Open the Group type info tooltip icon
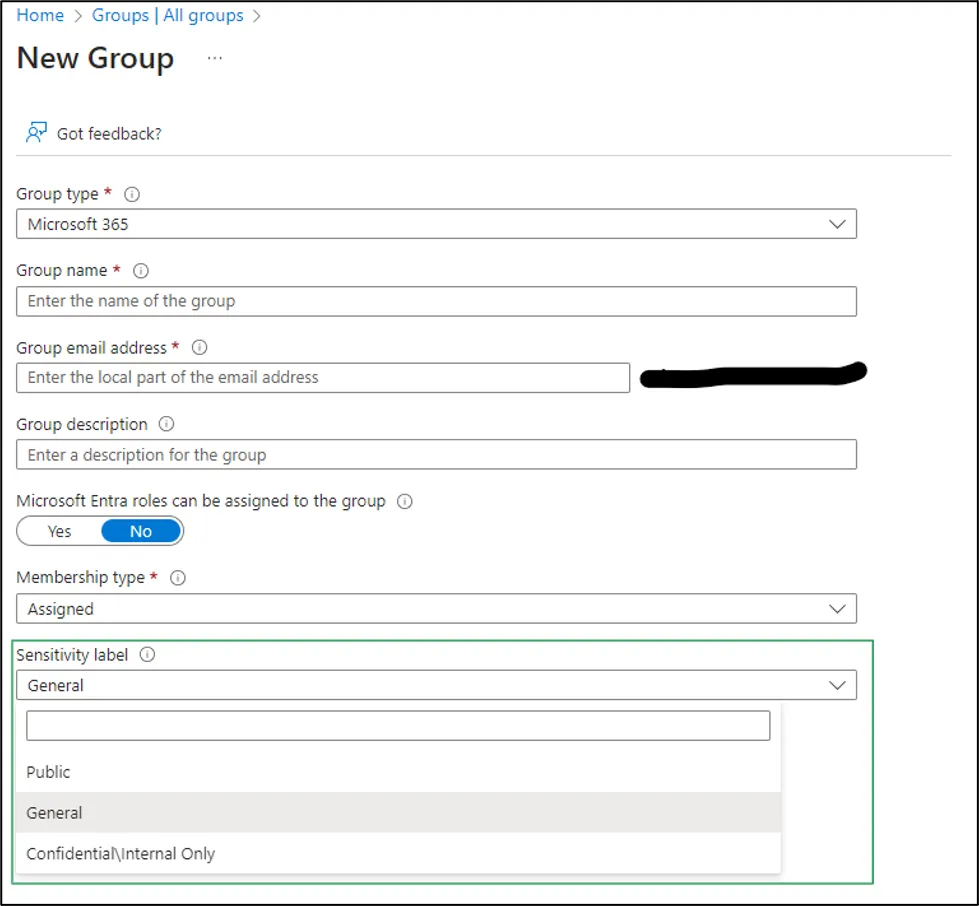 click(131, 194)
